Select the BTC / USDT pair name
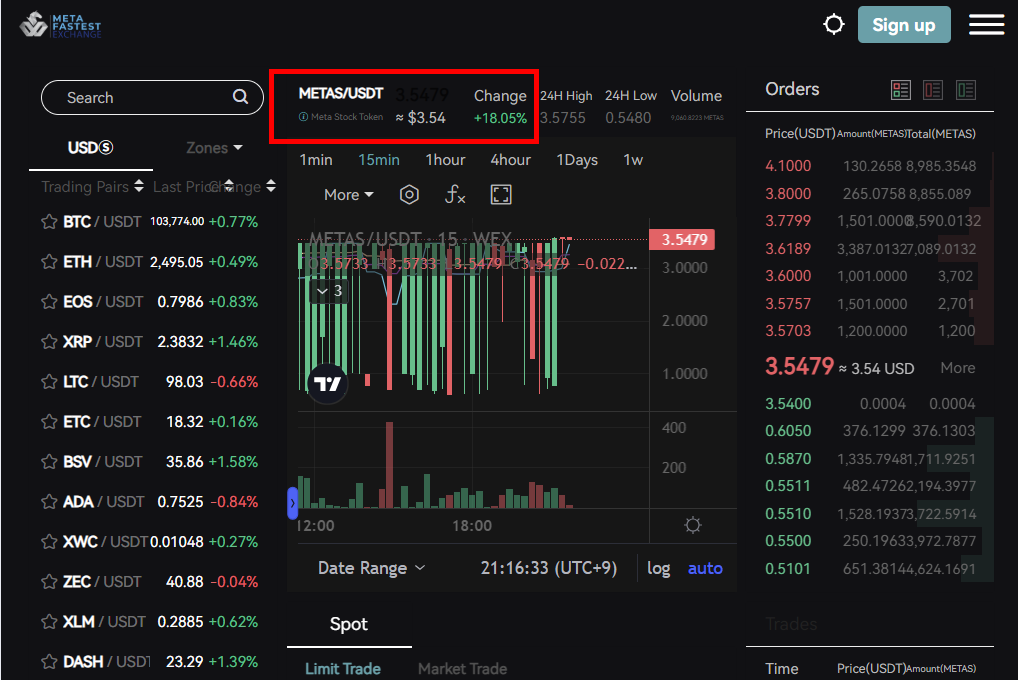The height and width of the screenshot is (680, 1018). pos(102,222)
